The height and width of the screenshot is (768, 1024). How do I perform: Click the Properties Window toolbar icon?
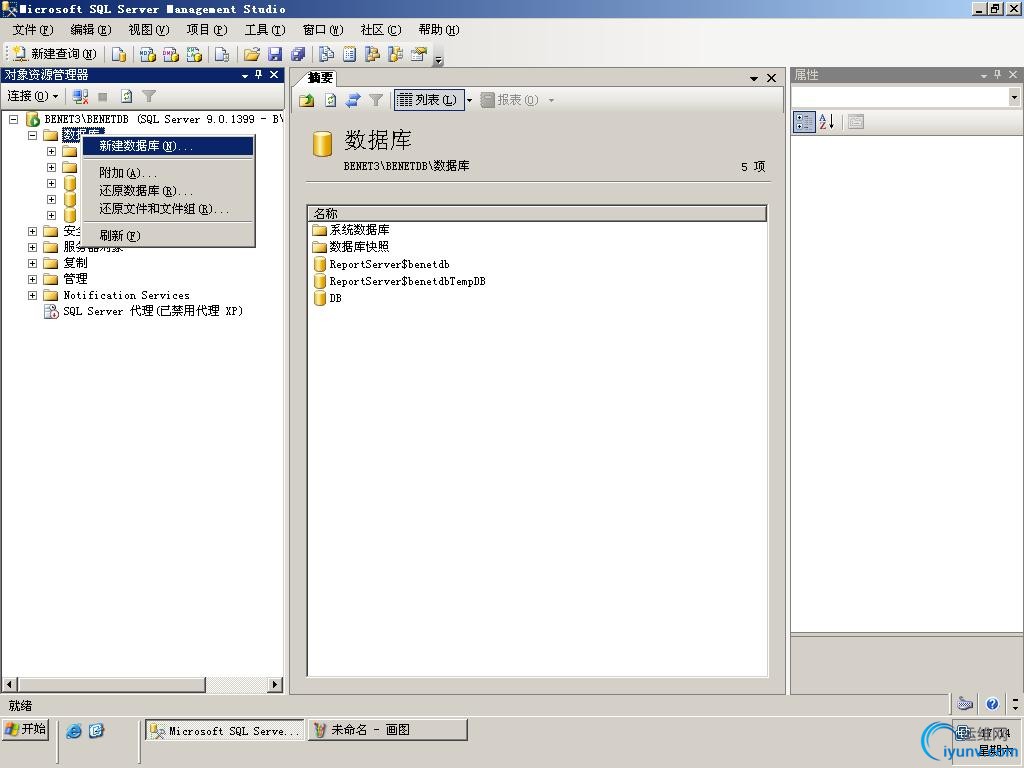(419, 54)
